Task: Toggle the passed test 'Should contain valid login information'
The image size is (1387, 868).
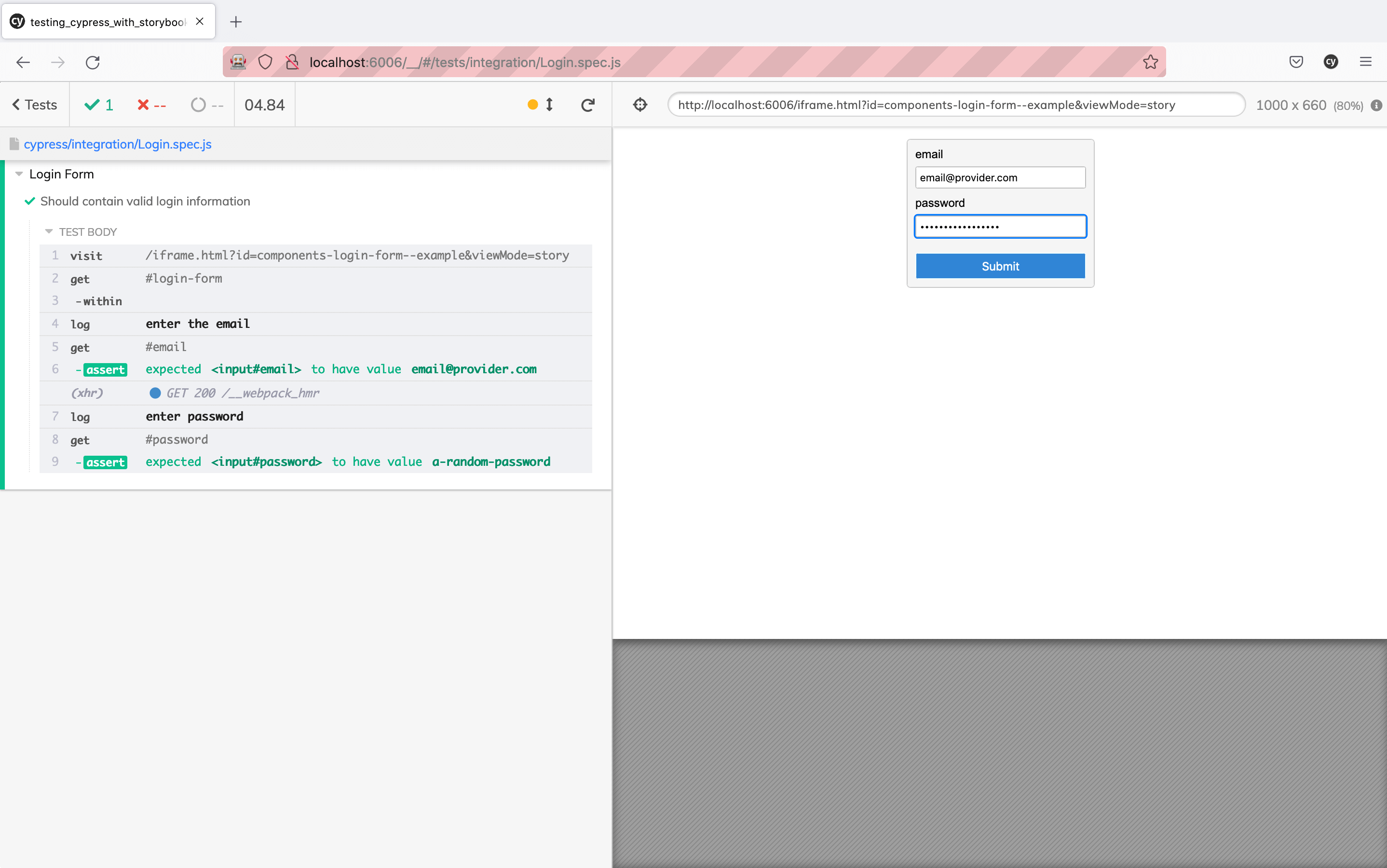Action: 145,202
